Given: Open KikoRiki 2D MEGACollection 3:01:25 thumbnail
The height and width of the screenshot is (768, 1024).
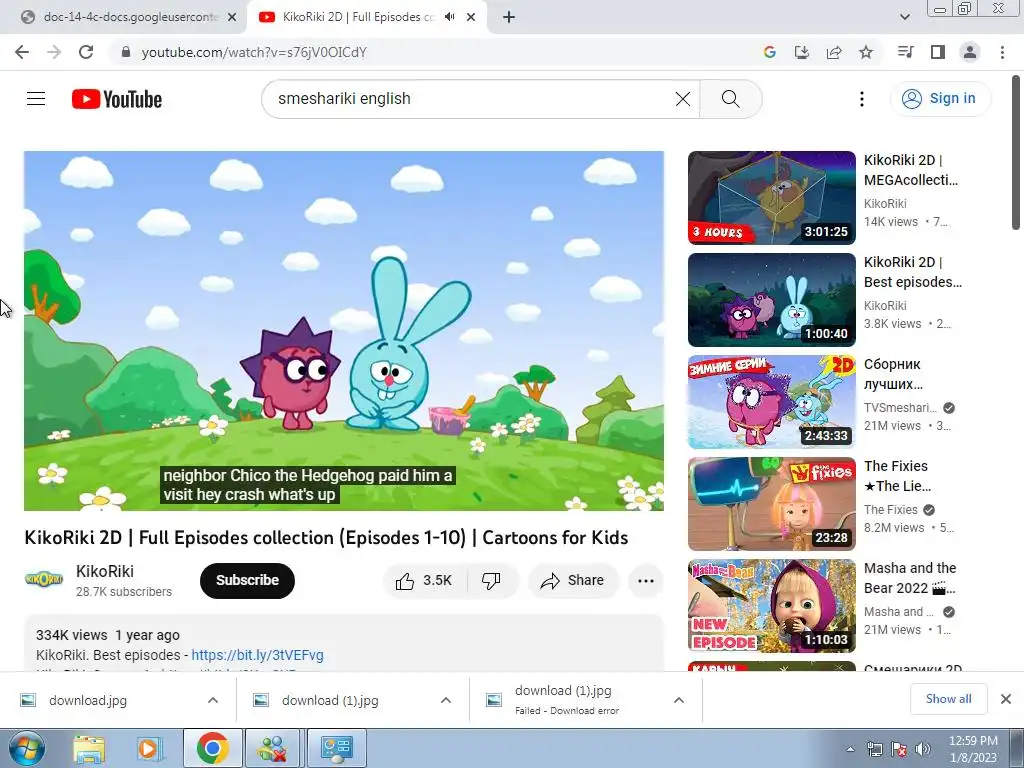Looking at the screenshot, I should [x=771, y=198].
